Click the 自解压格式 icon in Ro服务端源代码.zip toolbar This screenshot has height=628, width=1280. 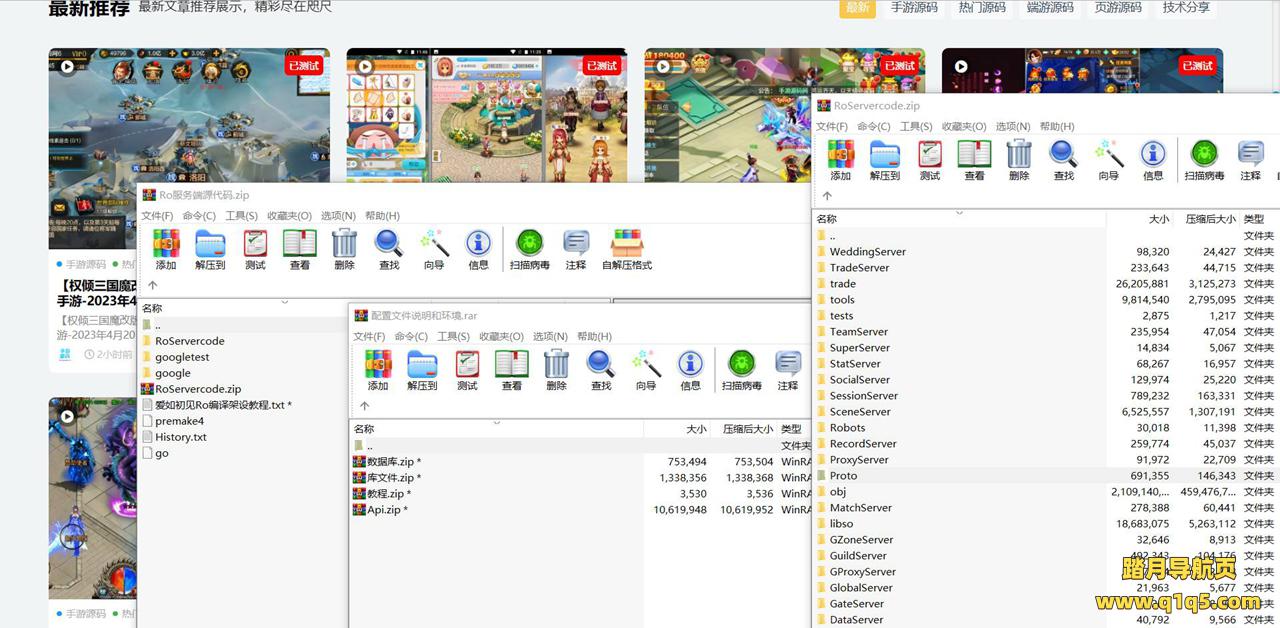point(626,248)
